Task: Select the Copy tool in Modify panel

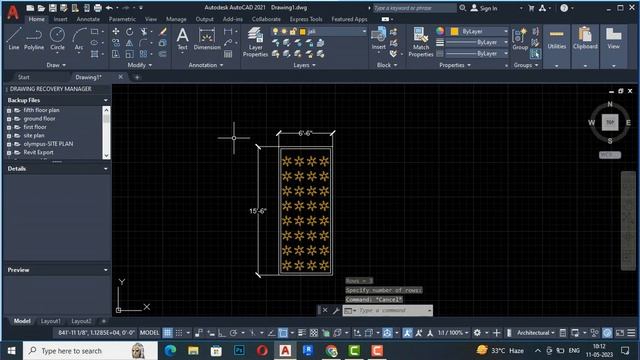Action: pos(116,43)
